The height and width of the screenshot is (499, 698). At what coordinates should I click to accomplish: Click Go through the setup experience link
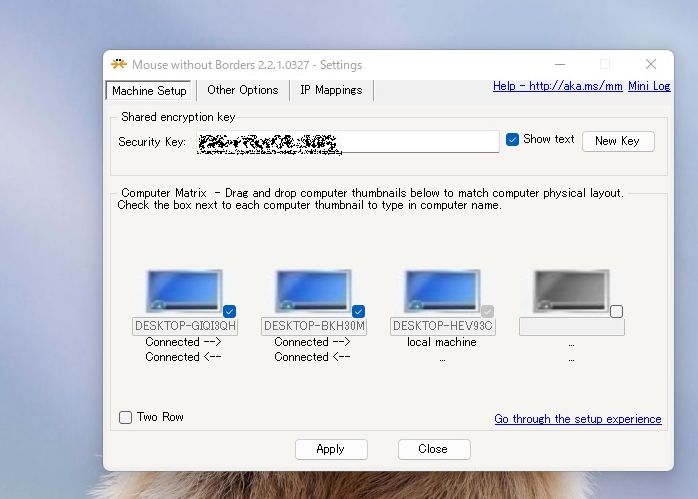(578, 419)
